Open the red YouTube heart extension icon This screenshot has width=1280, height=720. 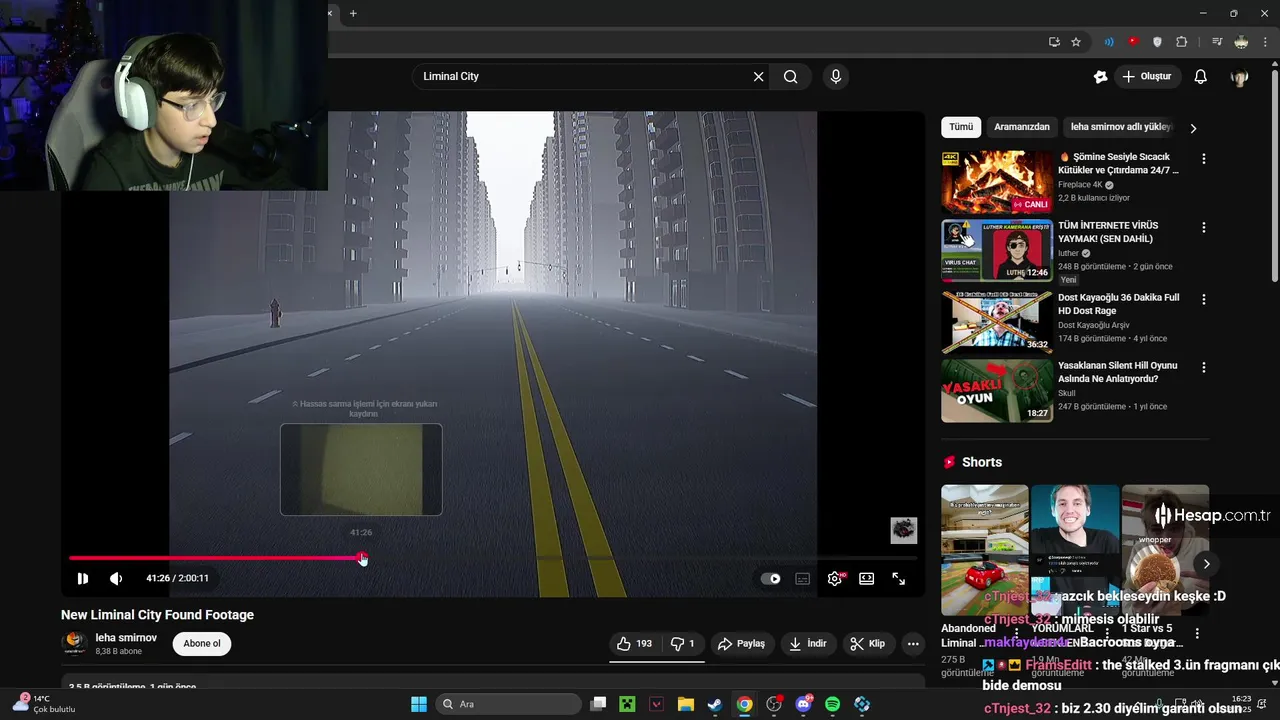pyautogui.click(x=1133, y=42)
